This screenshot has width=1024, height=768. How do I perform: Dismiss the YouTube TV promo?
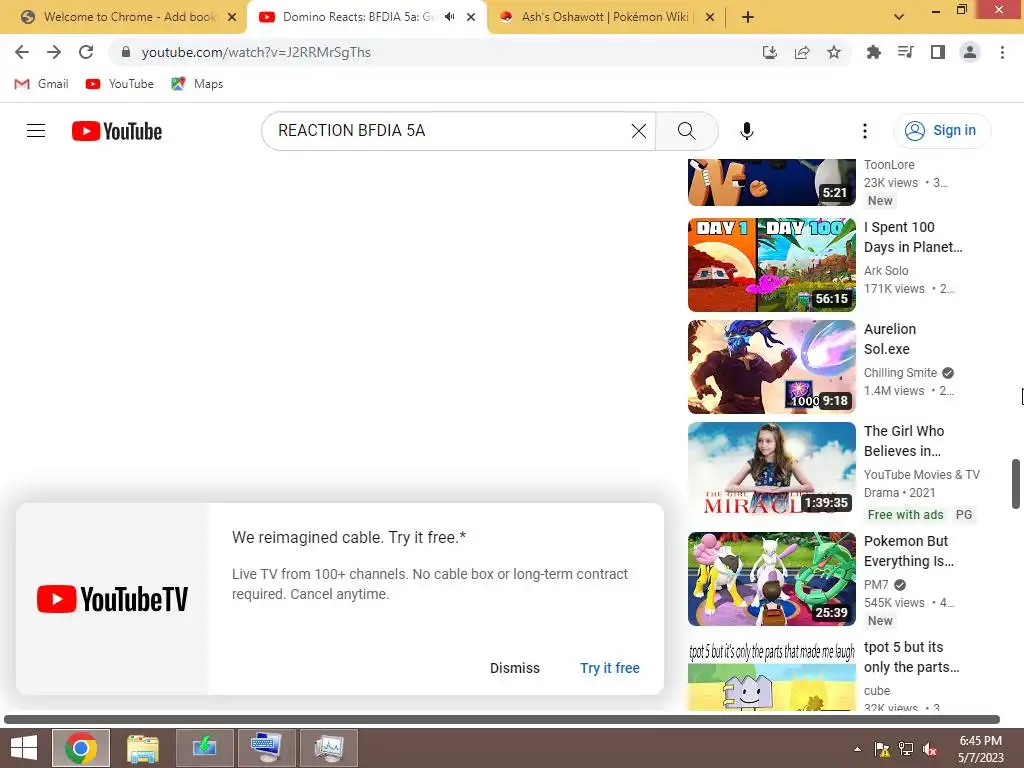point(515,668)
